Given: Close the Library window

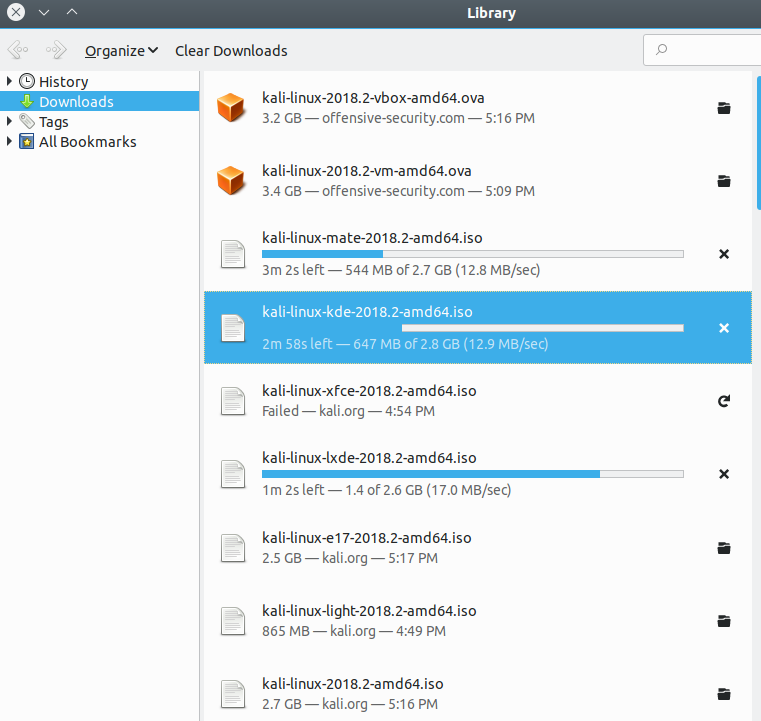Looking at the screenshot, I should tap(16, 12).
